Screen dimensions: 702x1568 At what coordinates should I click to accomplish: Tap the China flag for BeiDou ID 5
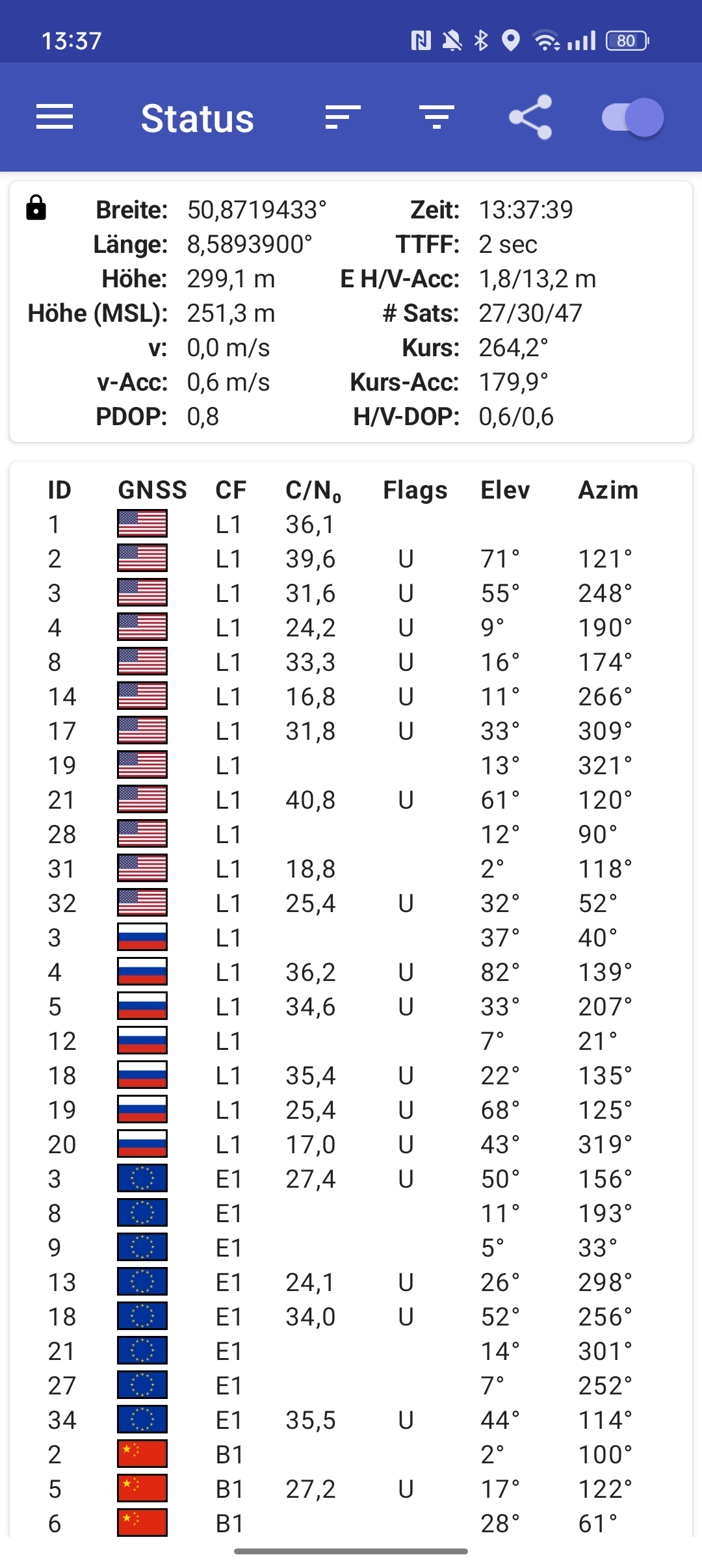pyautogui.click(x=142, y=1488)
